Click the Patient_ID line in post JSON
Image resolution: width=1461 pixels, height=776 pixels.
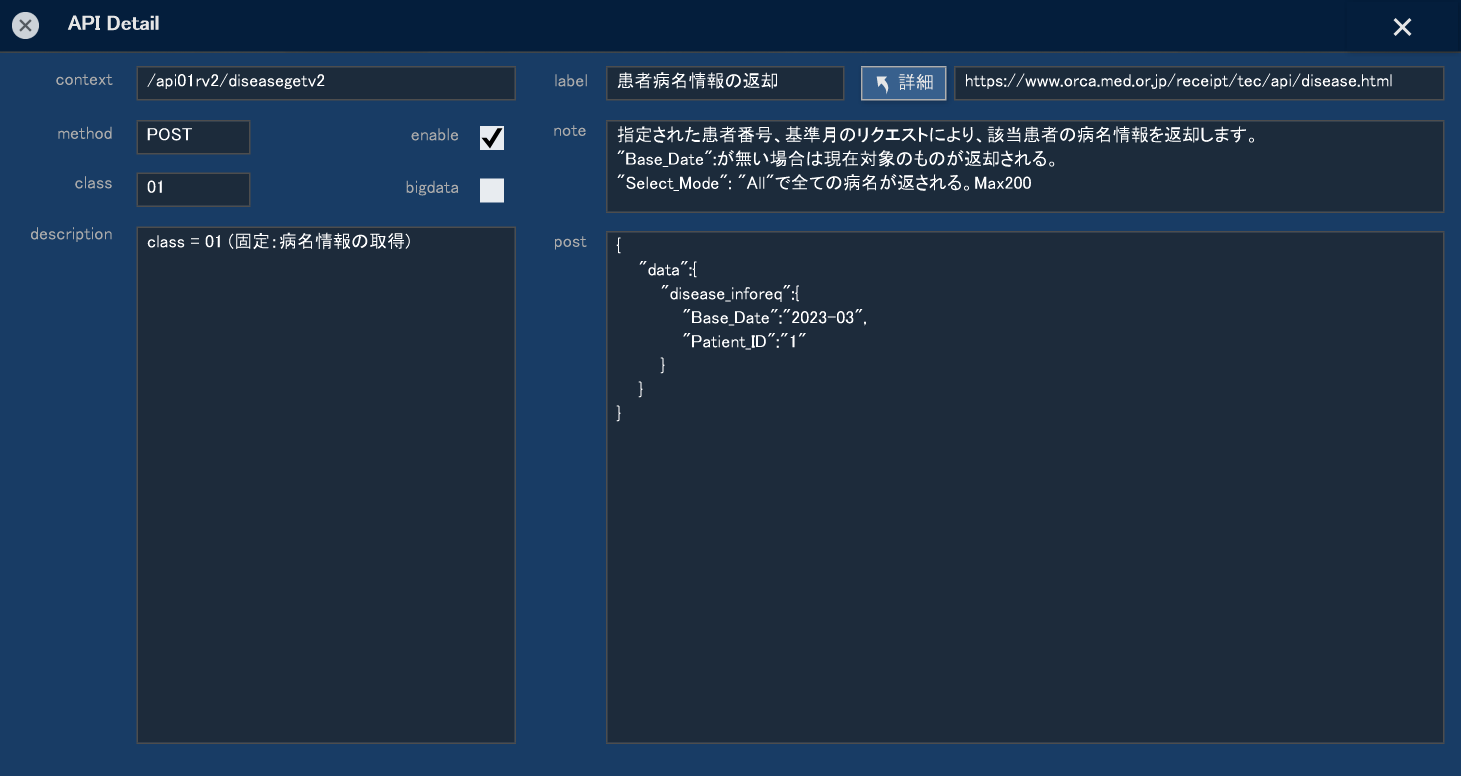coord(743,341)
